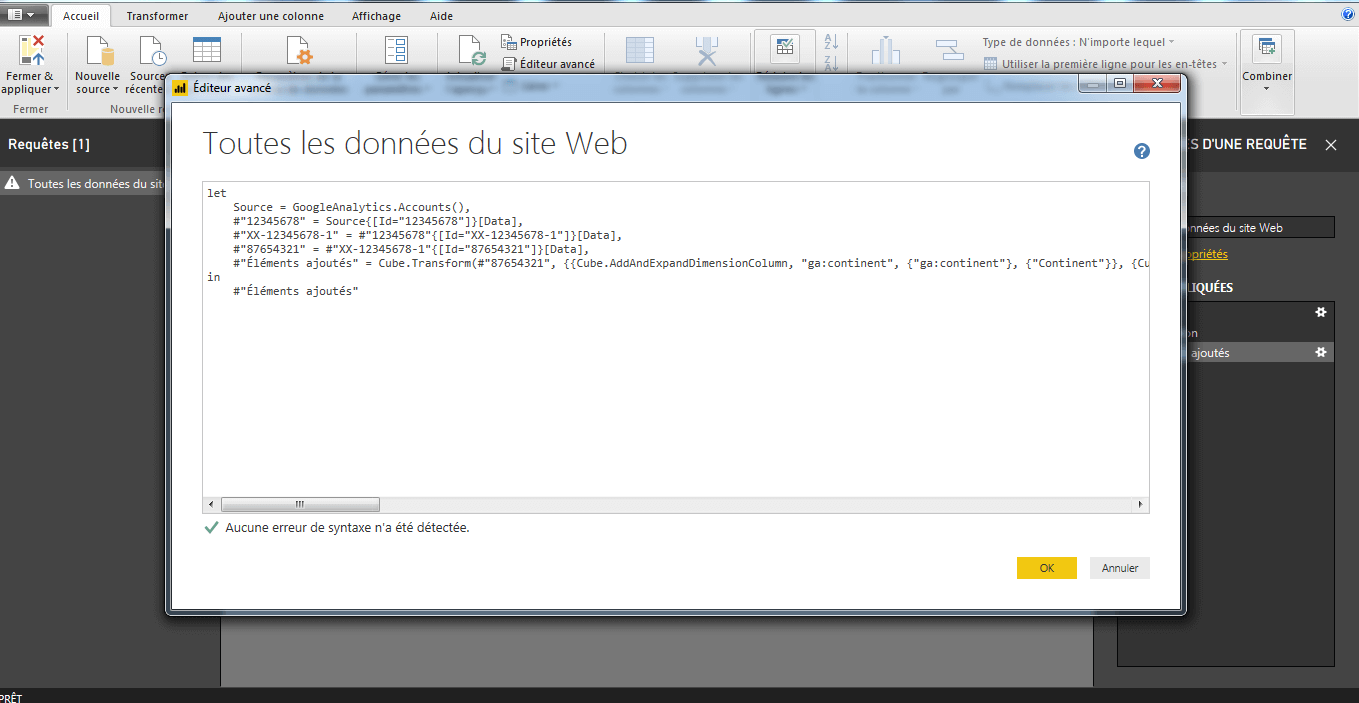Click the group by icon
Viewport: 1359px width, 703px height.
click(x=949, y=50)
